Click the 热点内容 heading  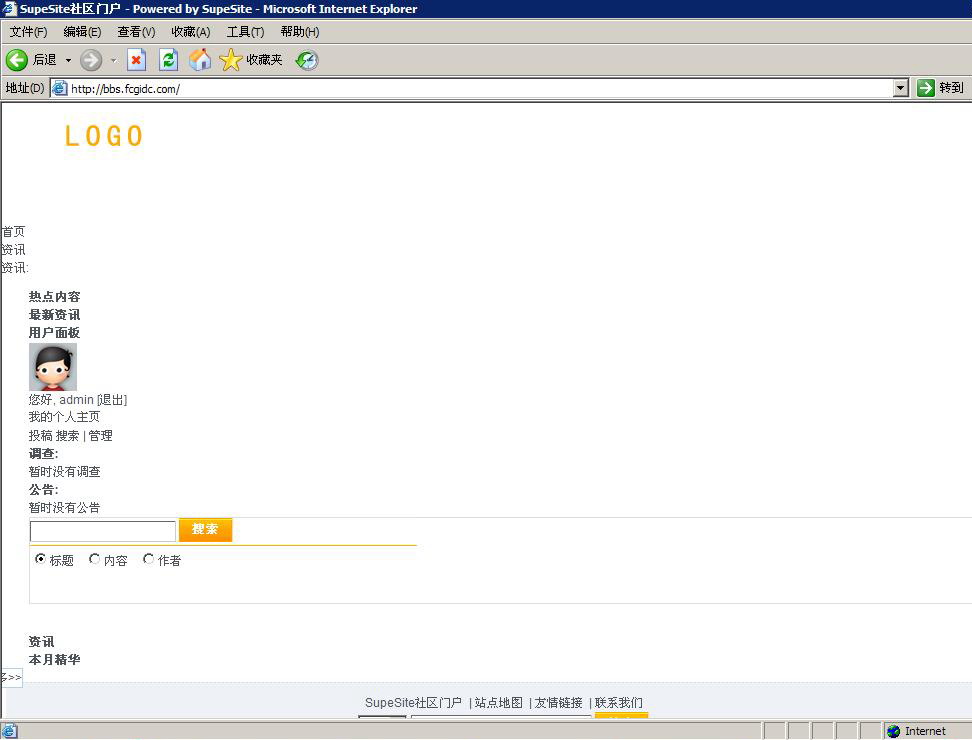point(55,297)
